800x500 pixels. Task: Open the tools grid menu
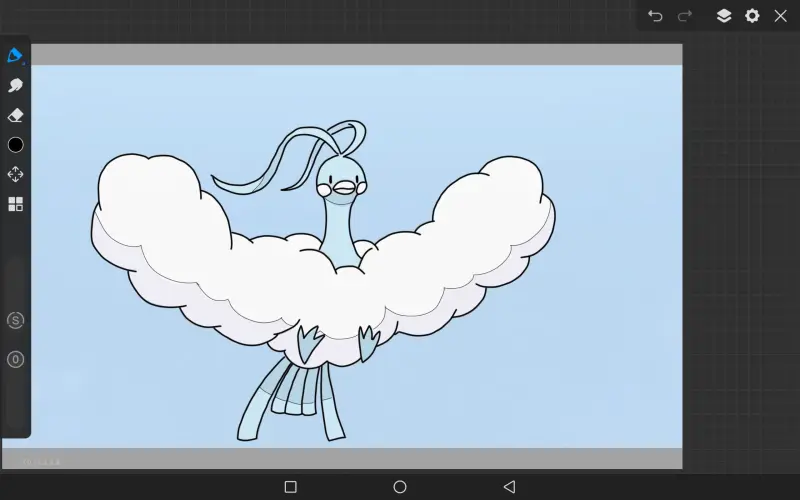coord(15,204)
